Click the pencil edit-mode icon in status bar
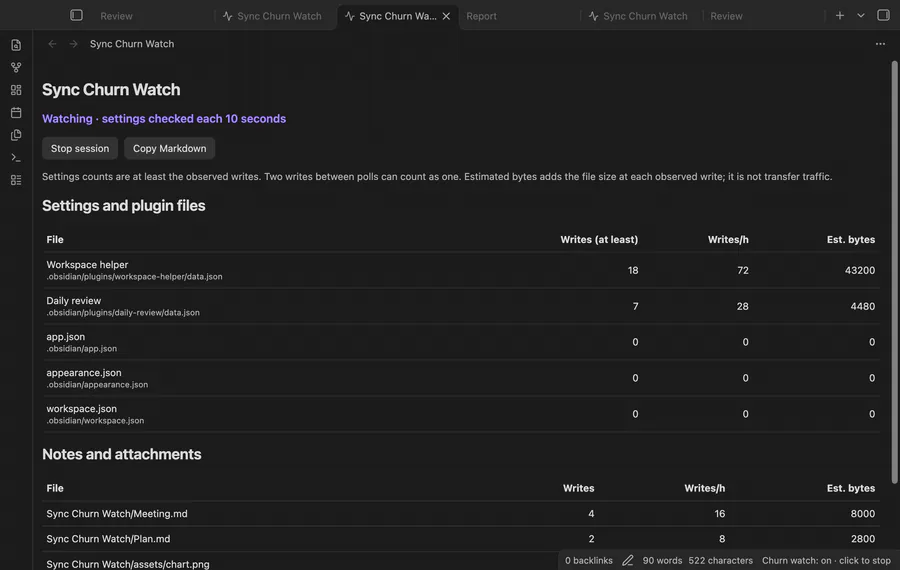The image size is (900, 570). [627, 560]
